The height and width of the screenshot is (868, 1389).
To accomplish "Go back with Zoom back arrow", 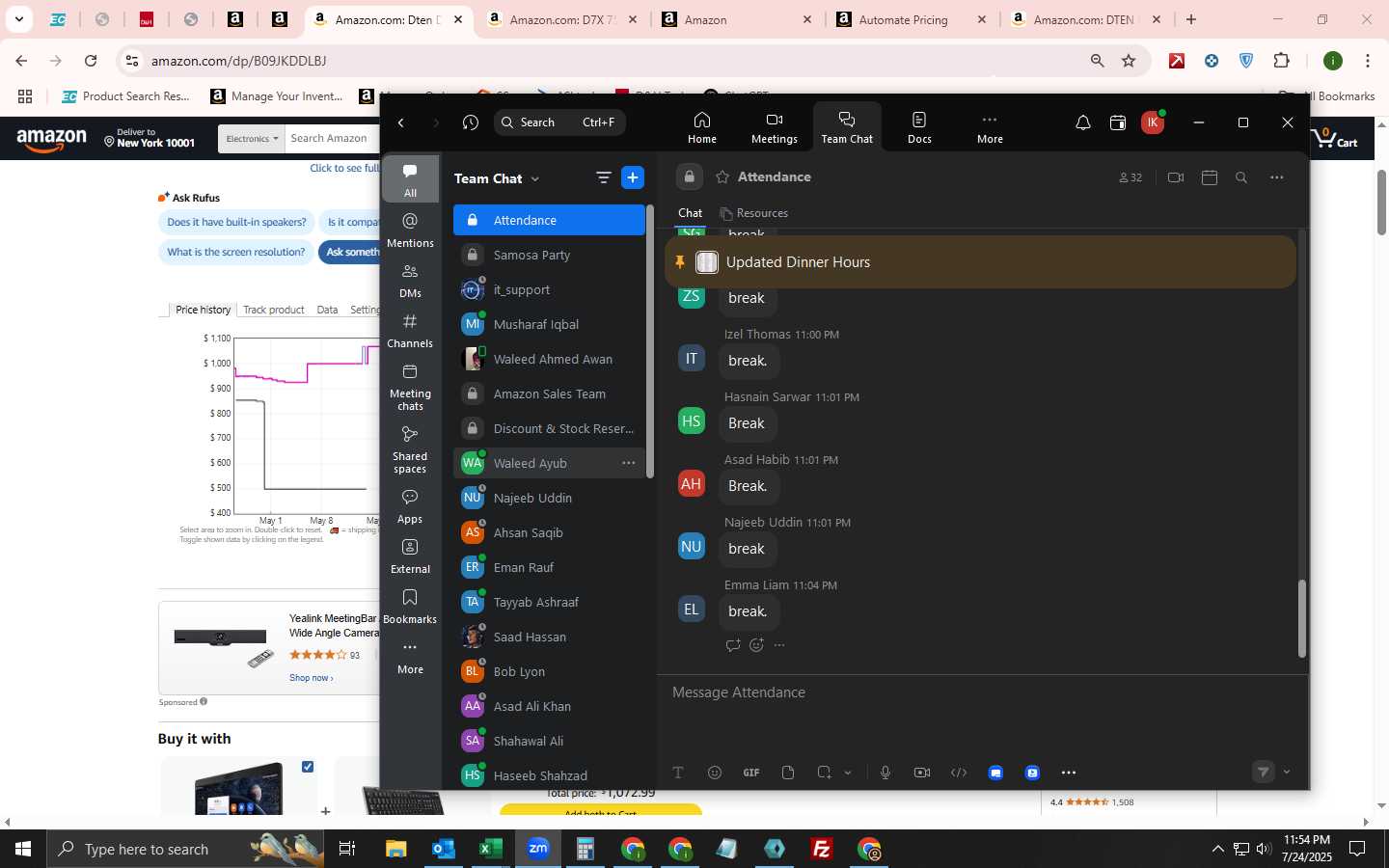I will (x=401, y=122).
